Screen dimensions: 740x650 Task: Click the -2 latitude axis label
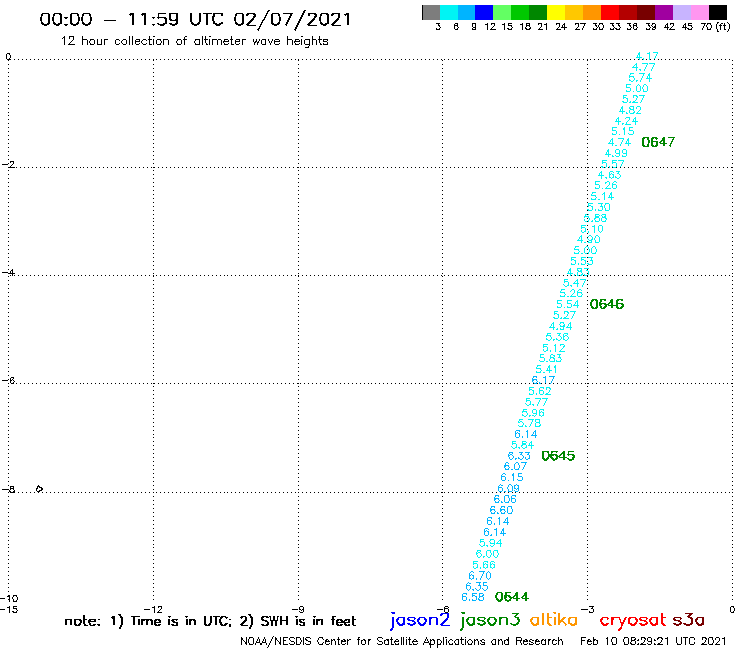click(x=8, y=164)
